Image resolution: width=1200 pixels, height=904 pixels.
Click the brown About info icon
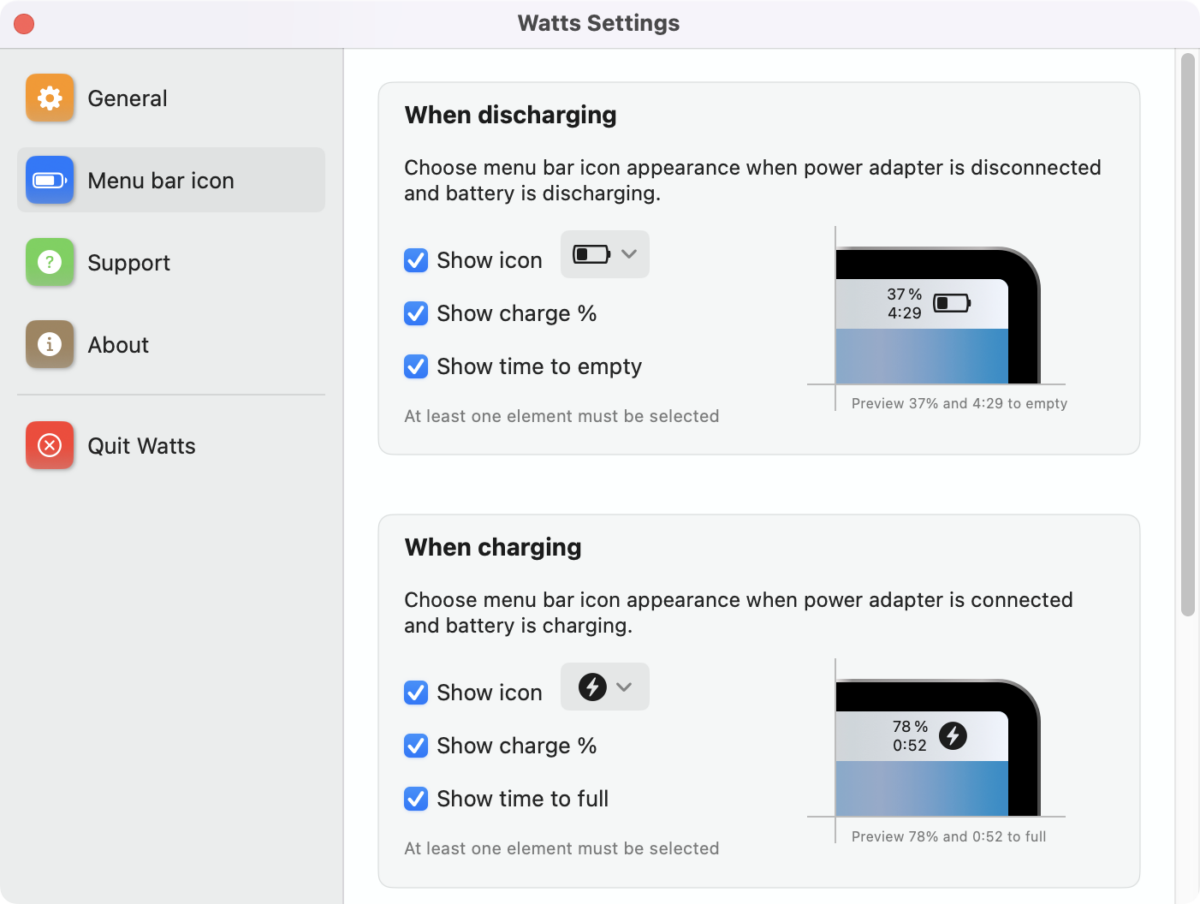coord(50,344)
